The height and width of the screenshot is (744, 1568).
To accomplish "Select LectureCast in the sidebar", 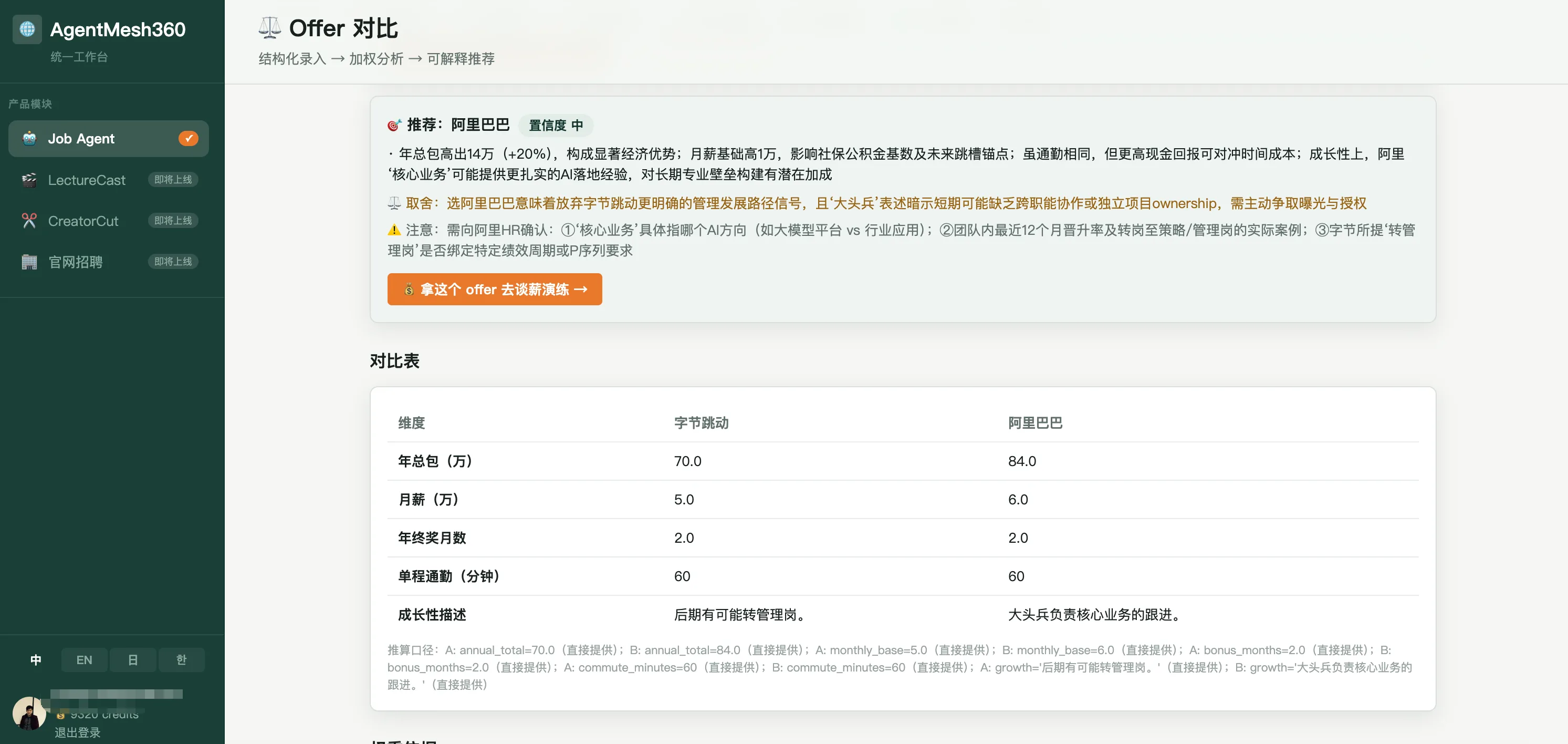I will click(108, 180).
